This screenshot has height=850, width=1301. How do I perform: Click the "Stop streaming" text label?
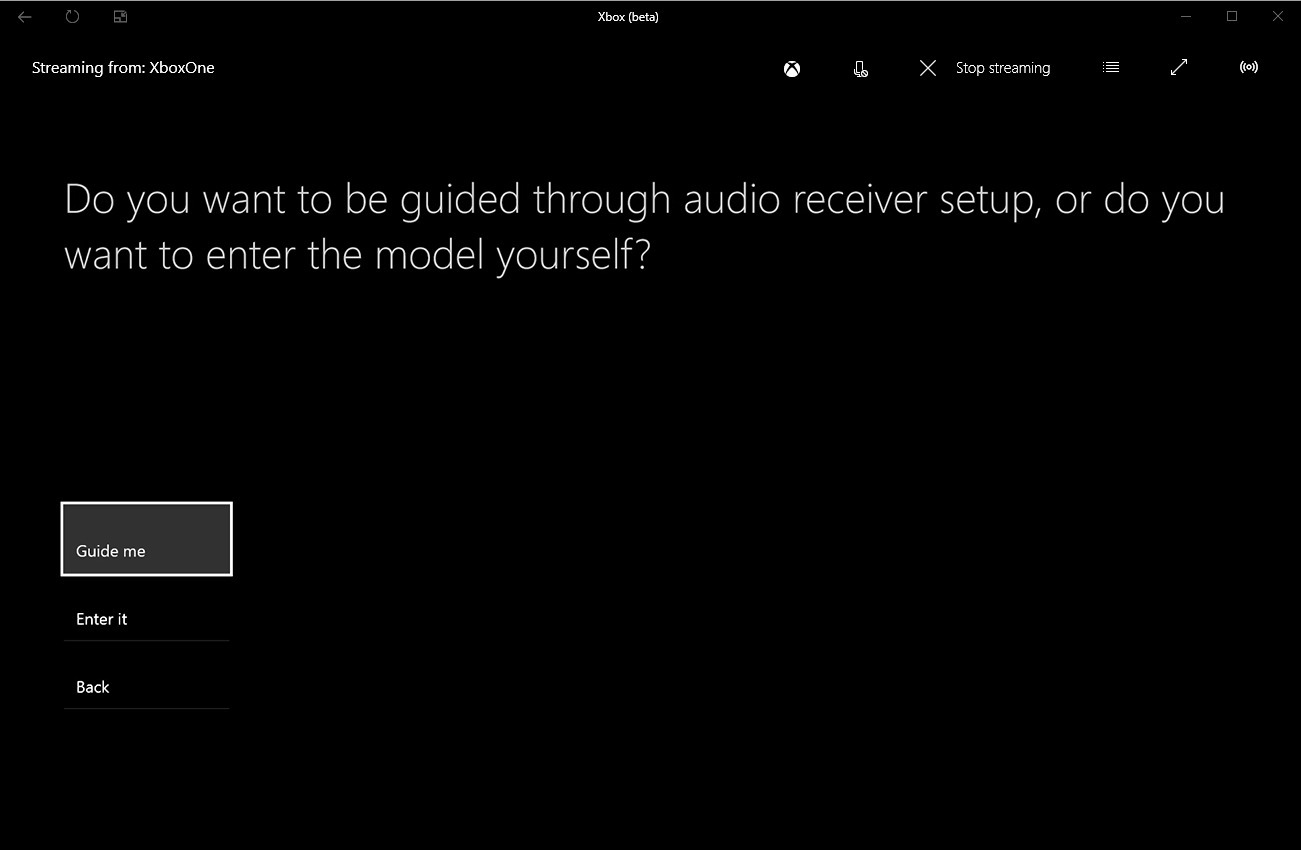pos(1002,67)
